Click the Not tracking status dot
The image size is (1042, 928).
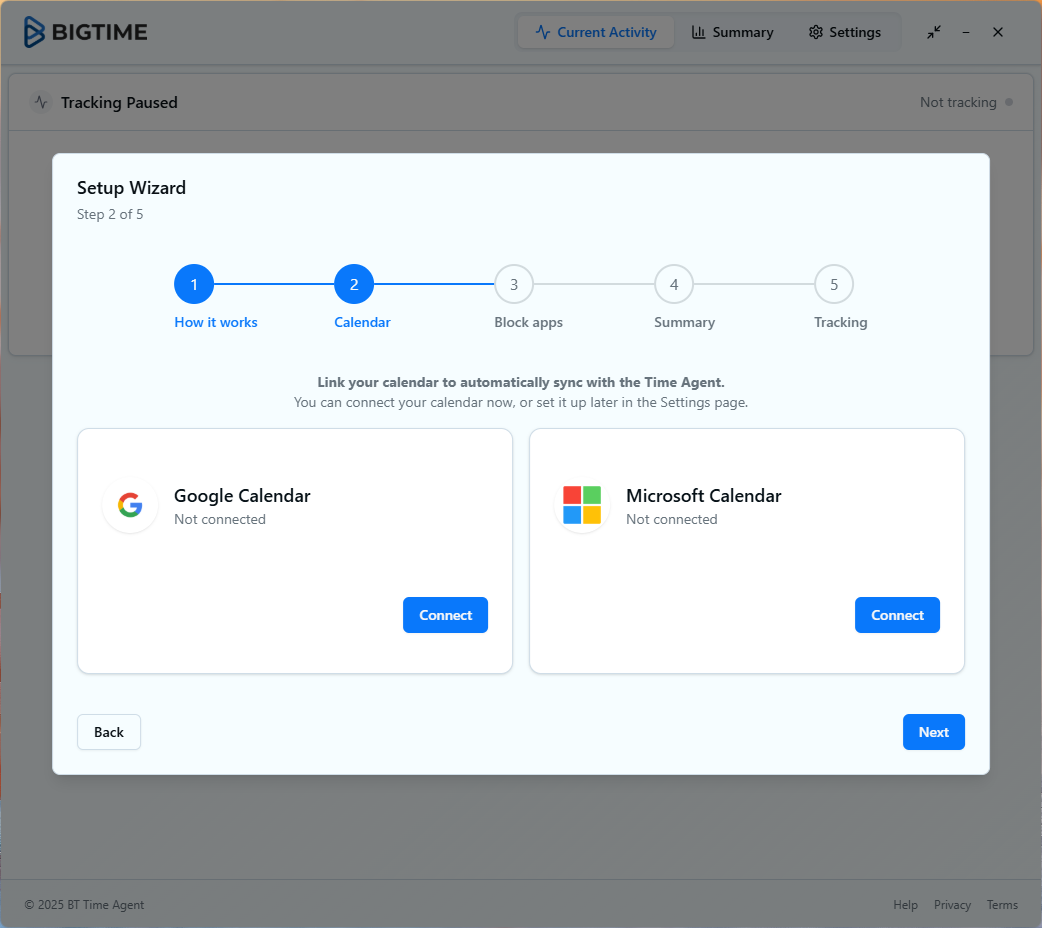pyautogui.click(x=1009, y=102)
